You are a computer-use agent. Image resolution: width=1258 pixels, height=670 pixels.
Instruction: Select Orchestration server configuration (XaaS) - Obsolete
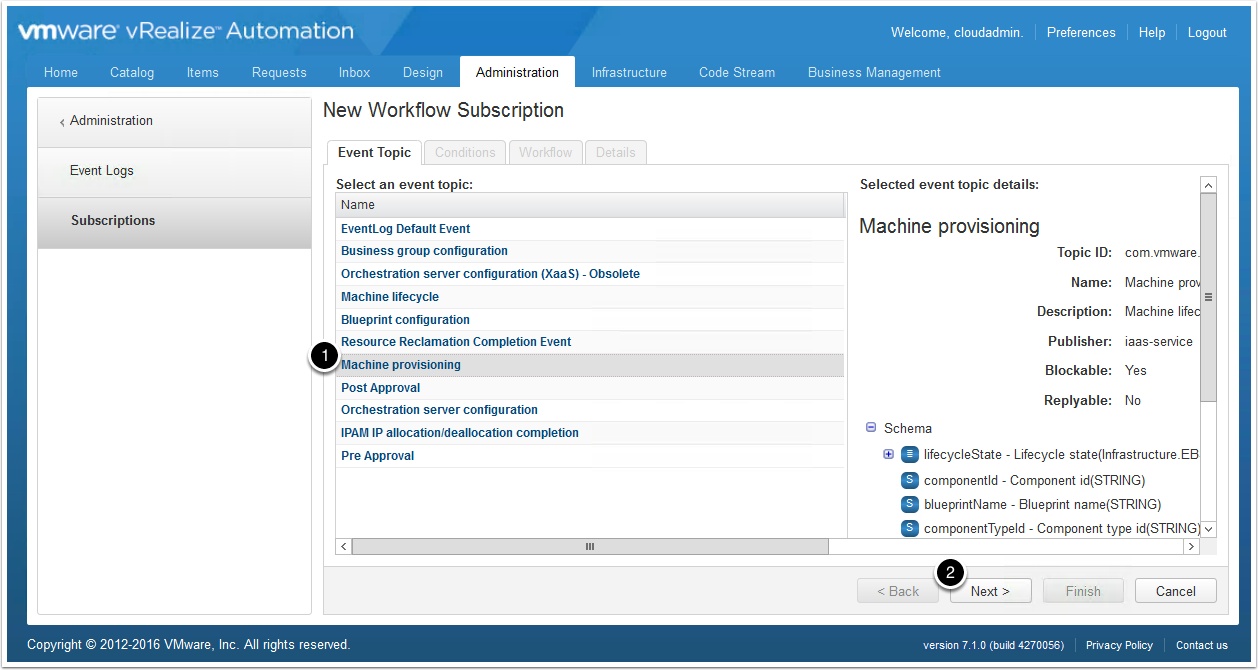tap(590, 274)
